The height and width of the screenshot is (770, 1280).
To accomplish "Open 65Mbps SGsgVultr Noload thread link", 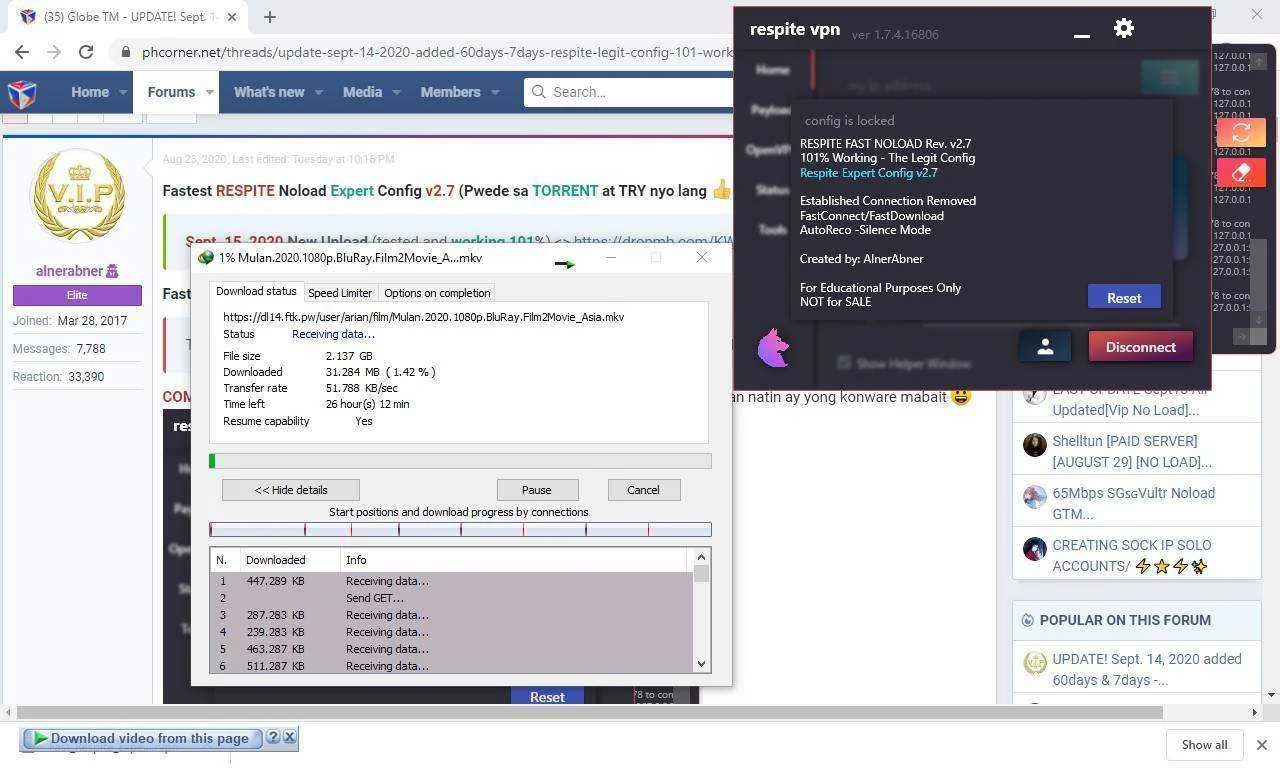I will 1133,503.
